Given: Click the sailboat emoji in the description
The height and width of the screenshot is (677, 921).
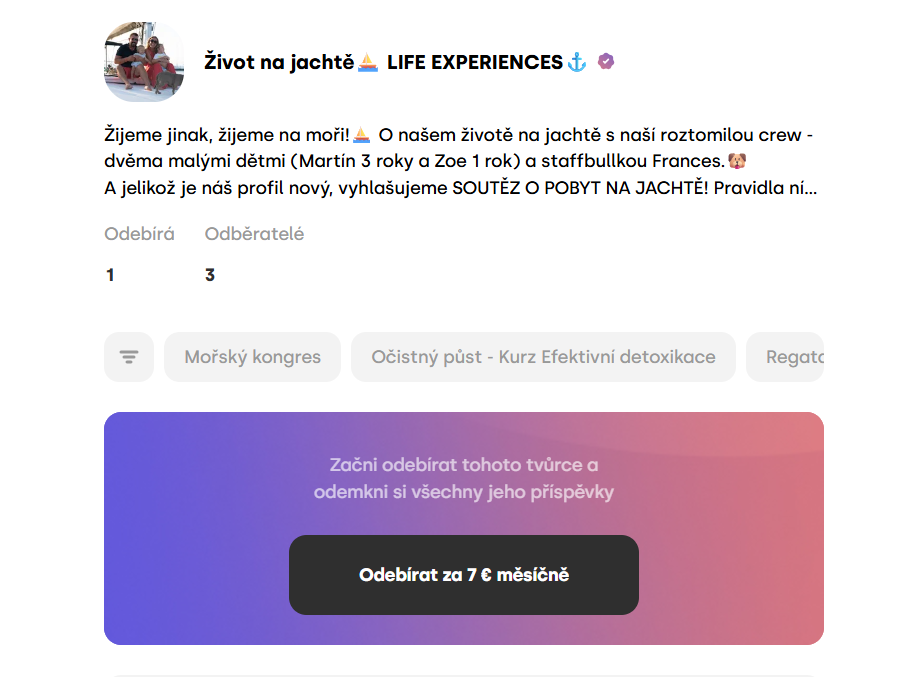Looking at the screenshot, I should [362, 135].
